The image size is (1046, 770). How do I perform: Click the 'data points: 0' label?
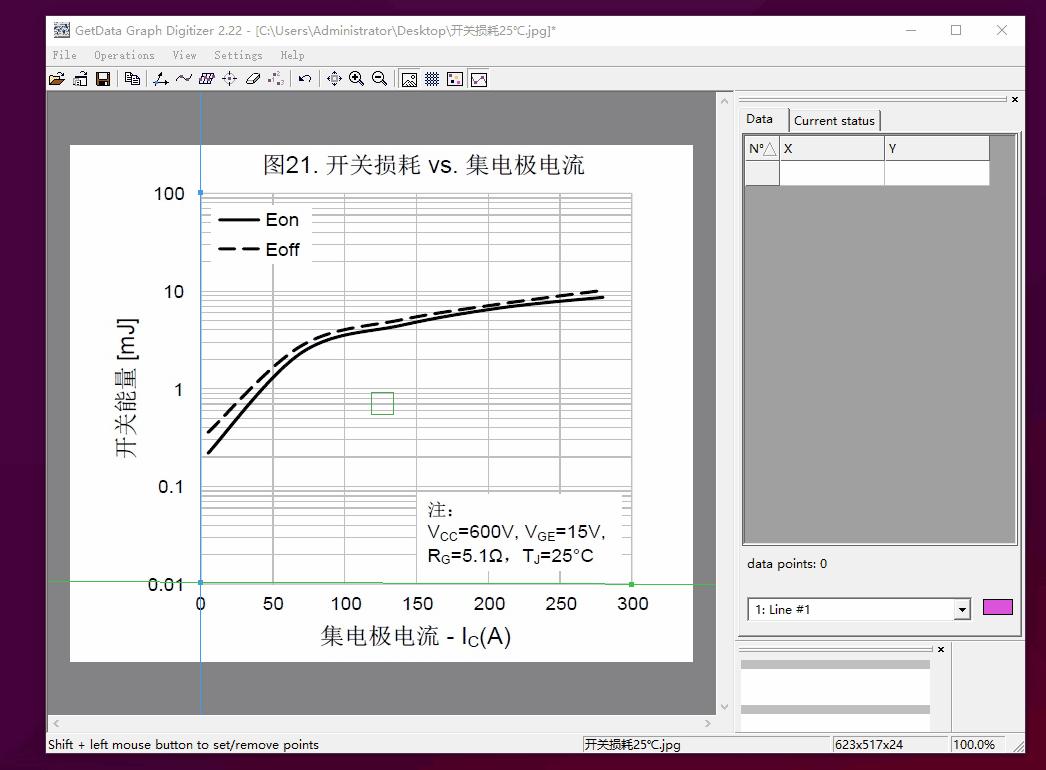coord(787,564)
